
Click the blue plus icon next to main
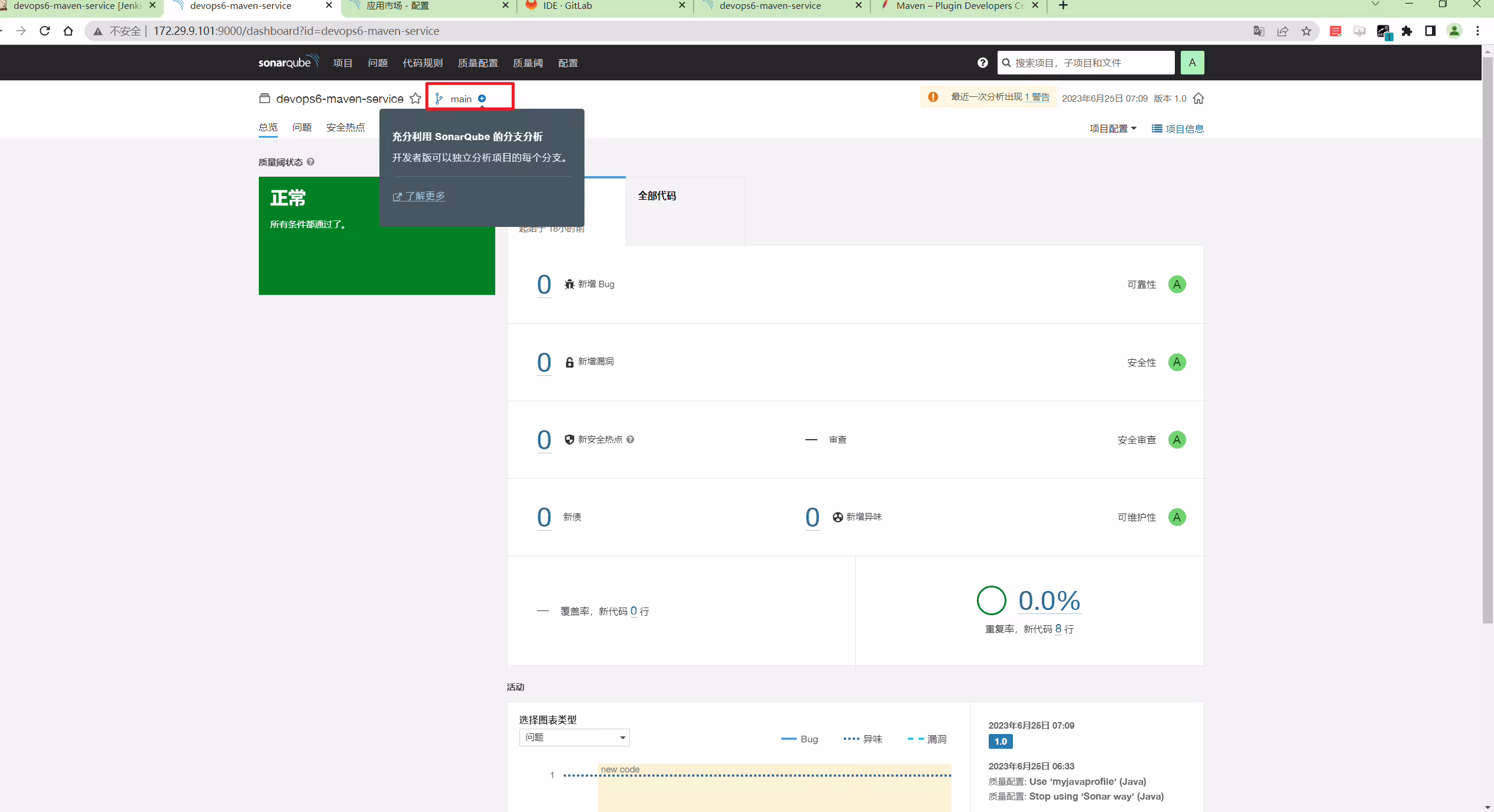pyautogui.click(x=482, y=99)
